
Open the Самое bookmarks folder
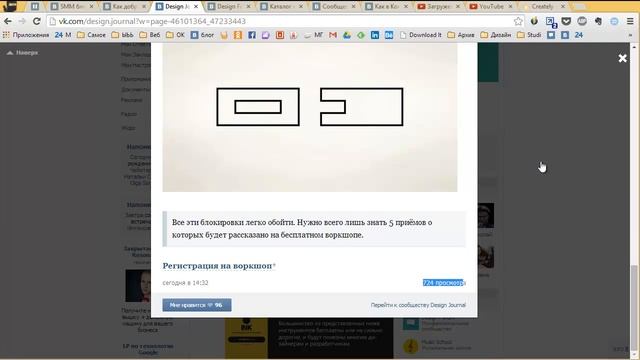click(91, 35)
